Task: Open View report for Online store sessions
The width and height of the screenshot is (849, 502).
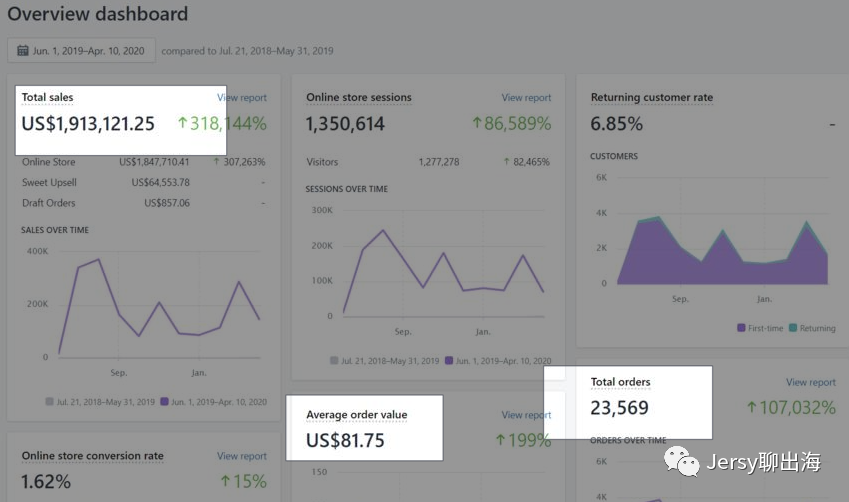Action: tap(526, 98)
